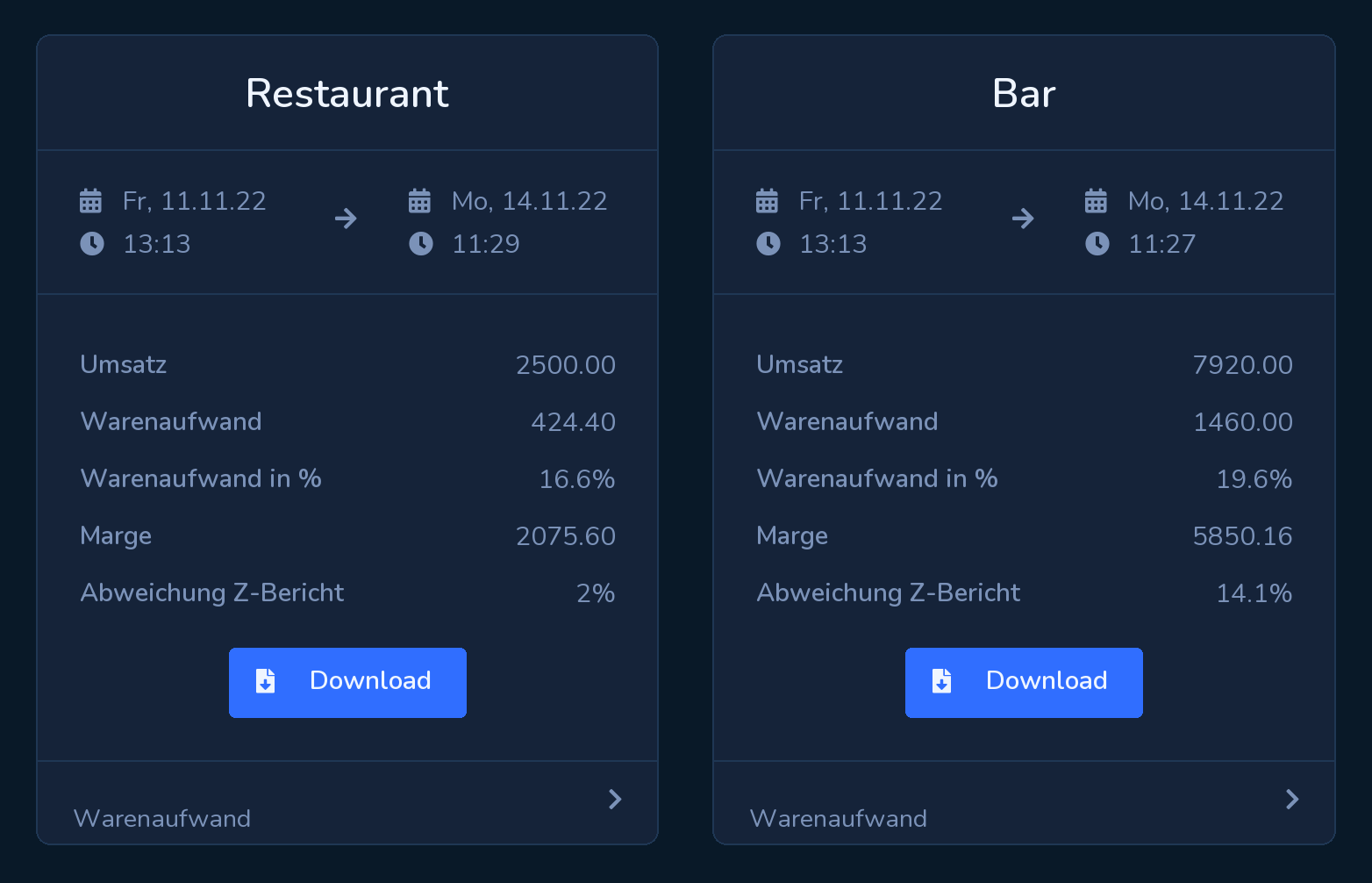Click the Bar start date calendar icon
This screenshot has width=1372, height=883.
pyautogui.click(x=767, y=201)
